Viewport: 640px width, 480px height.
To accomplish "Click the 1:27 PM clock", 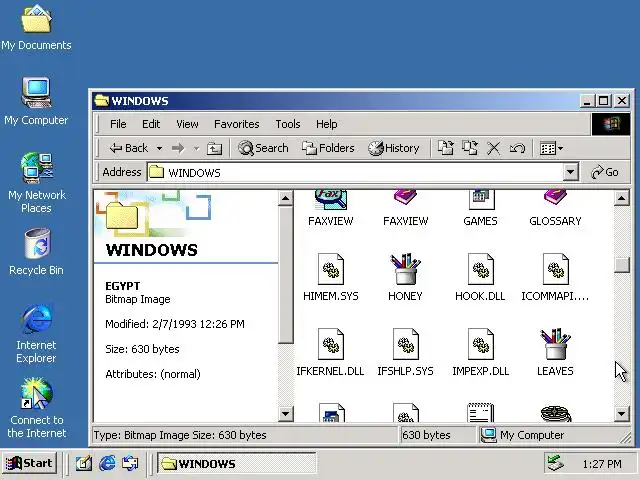I will click(602, 464).
